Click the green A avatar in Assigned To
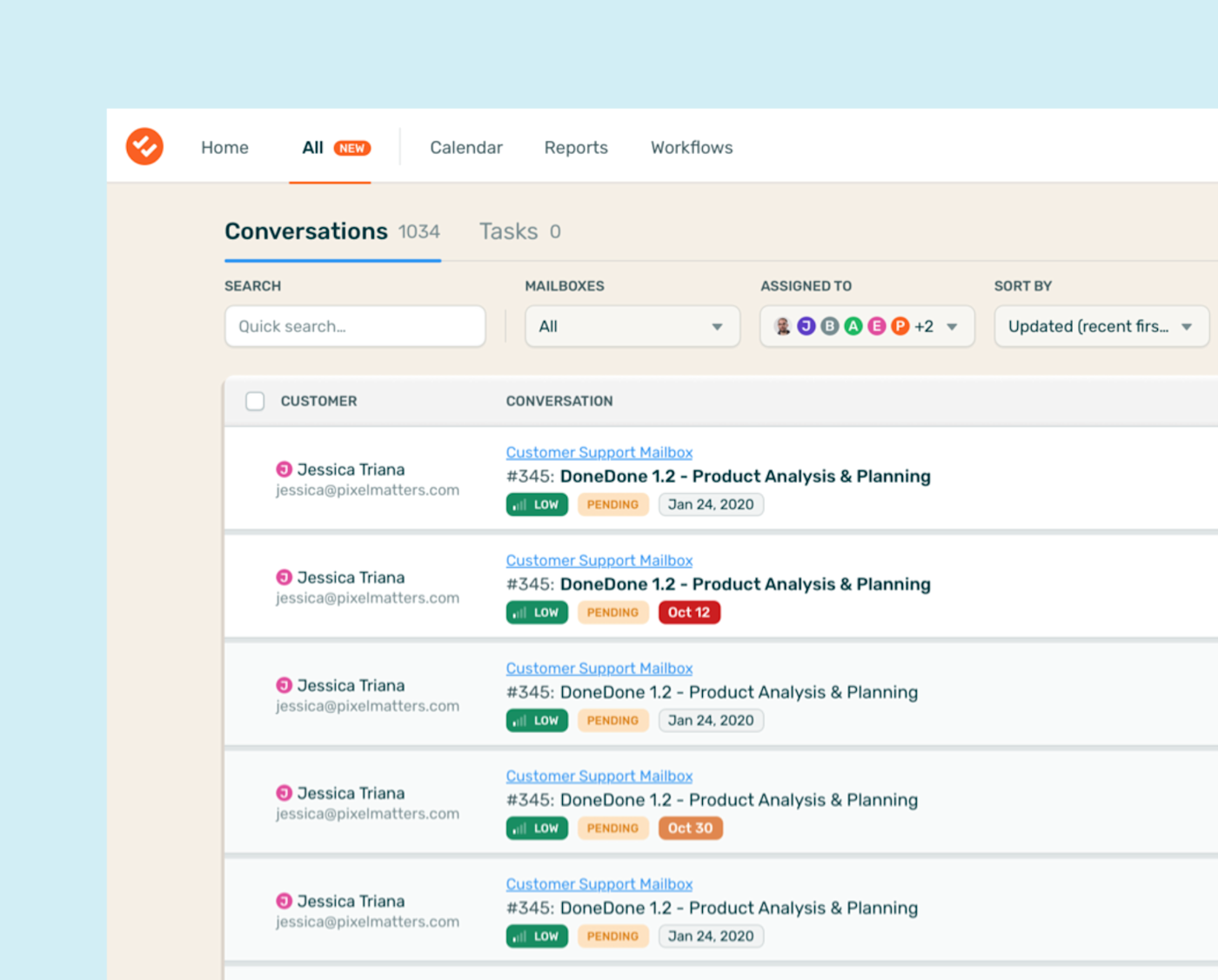Image resolution: width=1218 pixels, height=980 pixels. (x=853, y=326)
